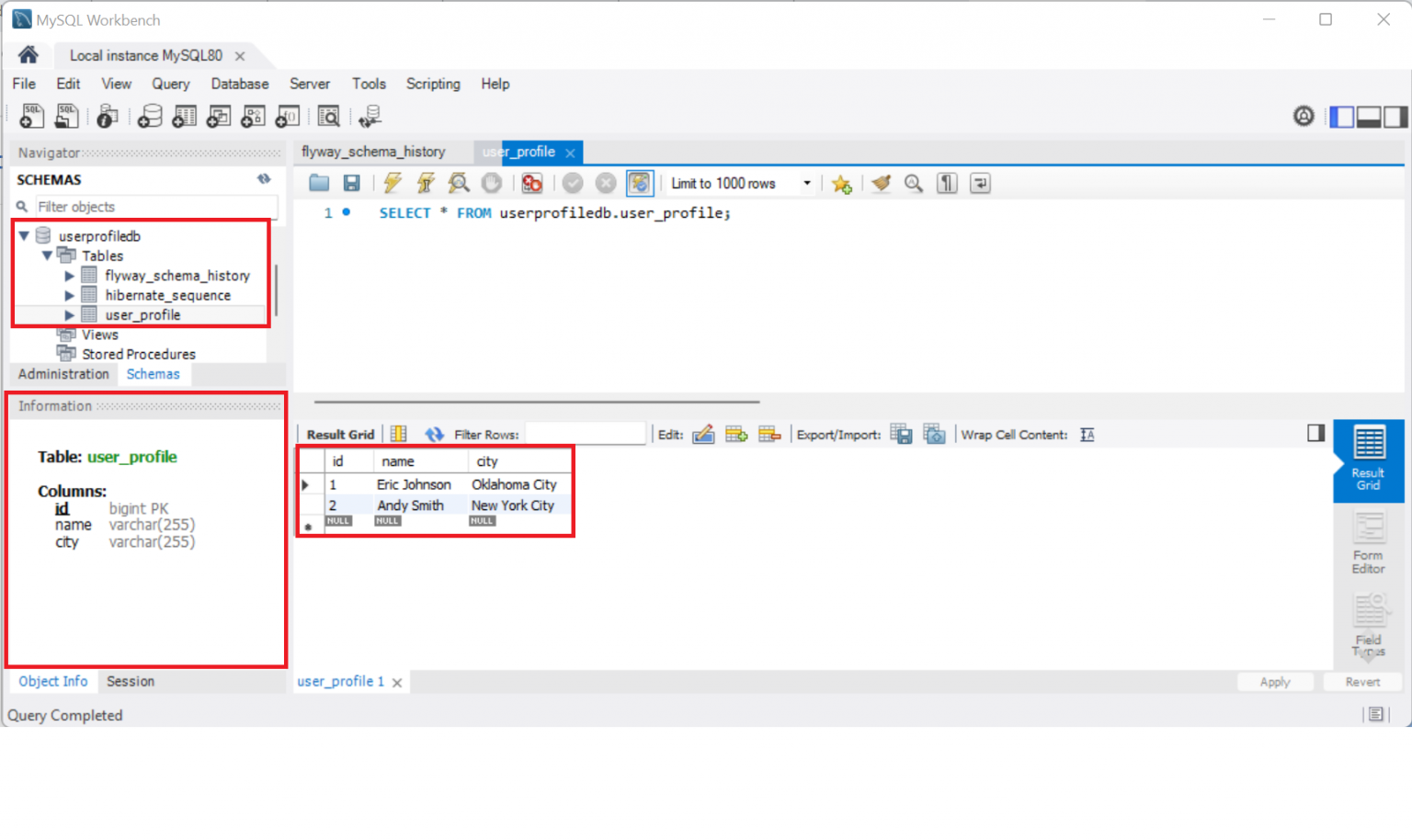Toggle the left sidebar panel
The image size is (1412, 840).
(1342, 117)
